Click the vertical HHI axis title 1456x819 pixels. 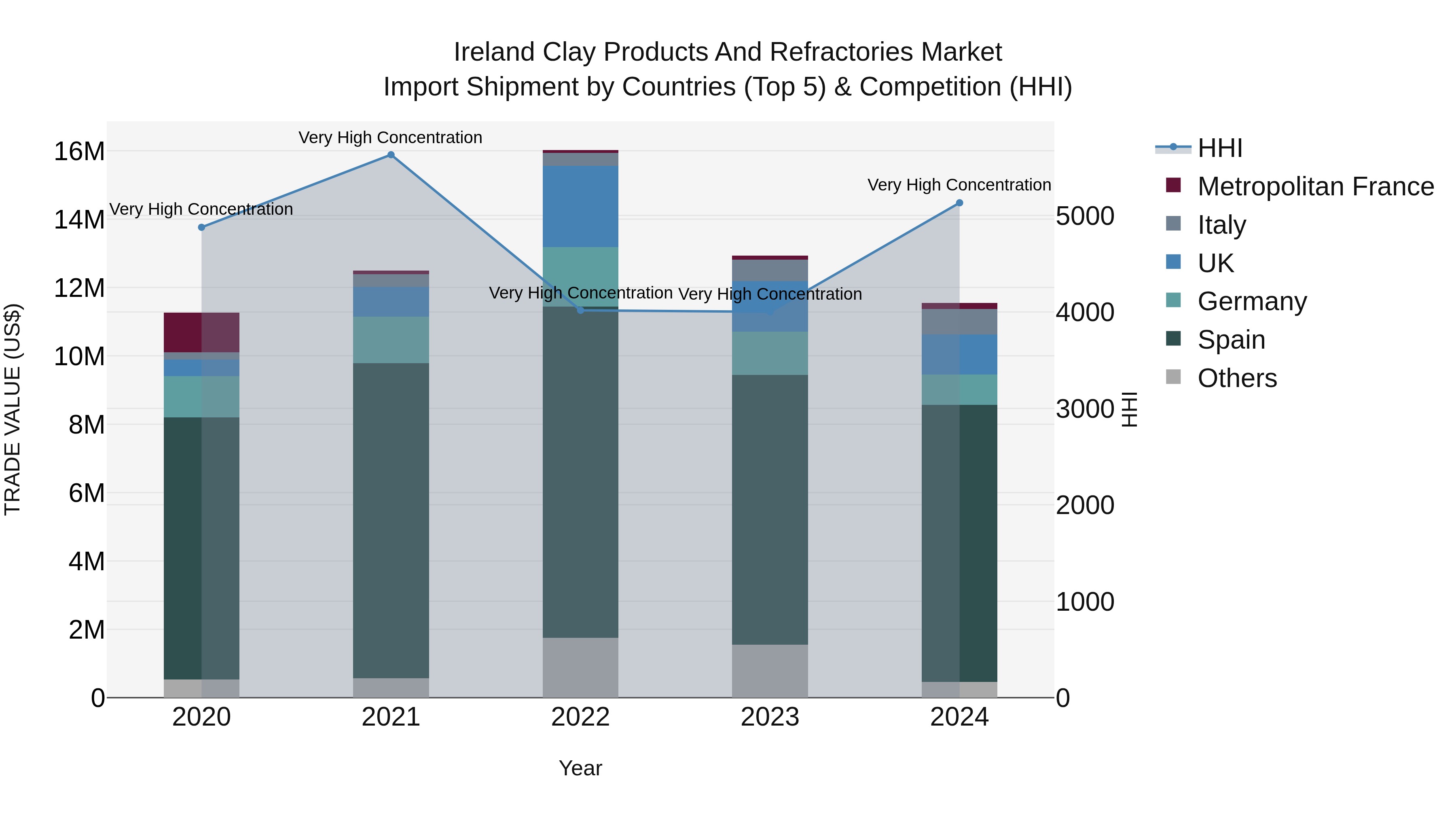tap(1129, 409)
